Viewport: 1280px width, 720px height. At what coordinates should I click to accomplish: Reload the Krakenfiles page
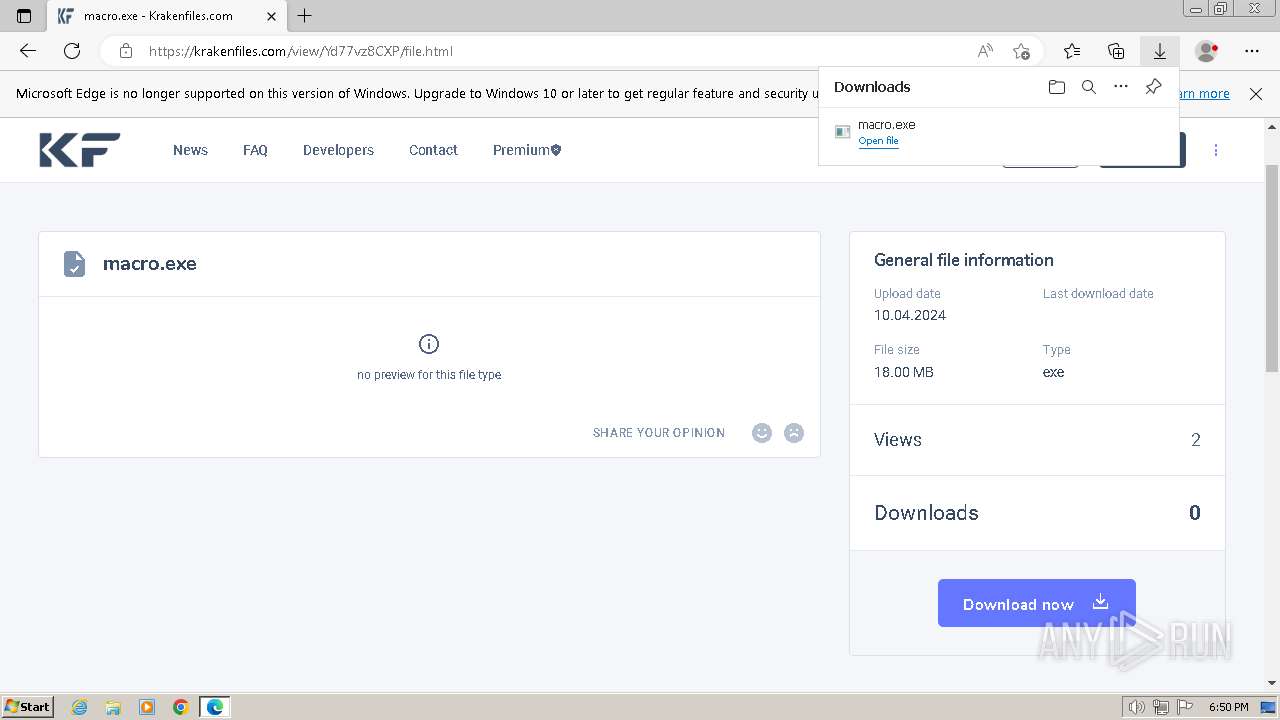[72, 51]
